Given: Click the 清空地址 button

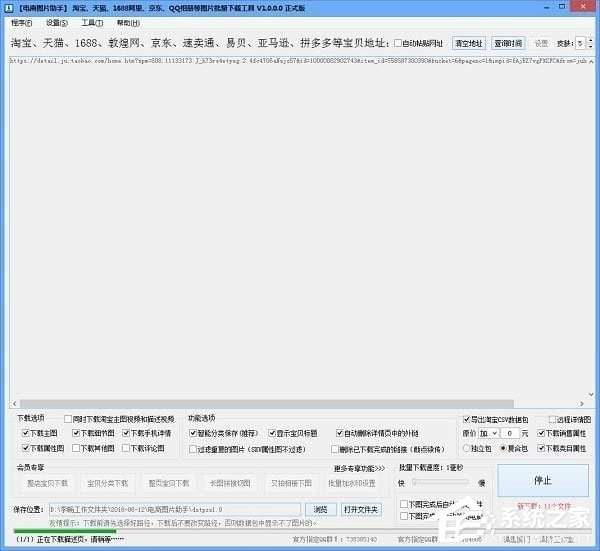Looking at the screenshot, I should (x=469, y=43).
